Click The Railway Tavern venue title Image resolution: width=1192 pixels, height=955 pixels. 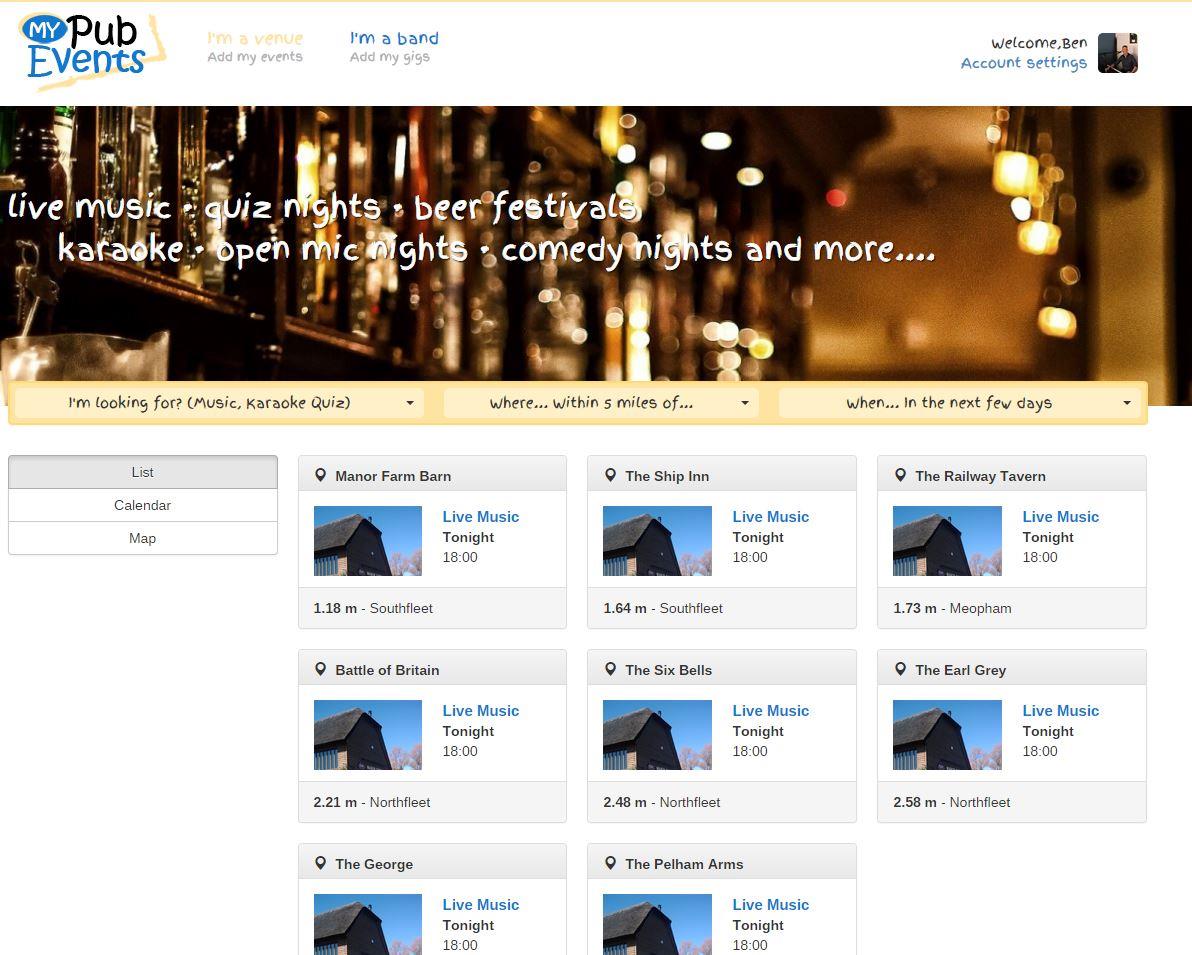click(x=980, y=476)
